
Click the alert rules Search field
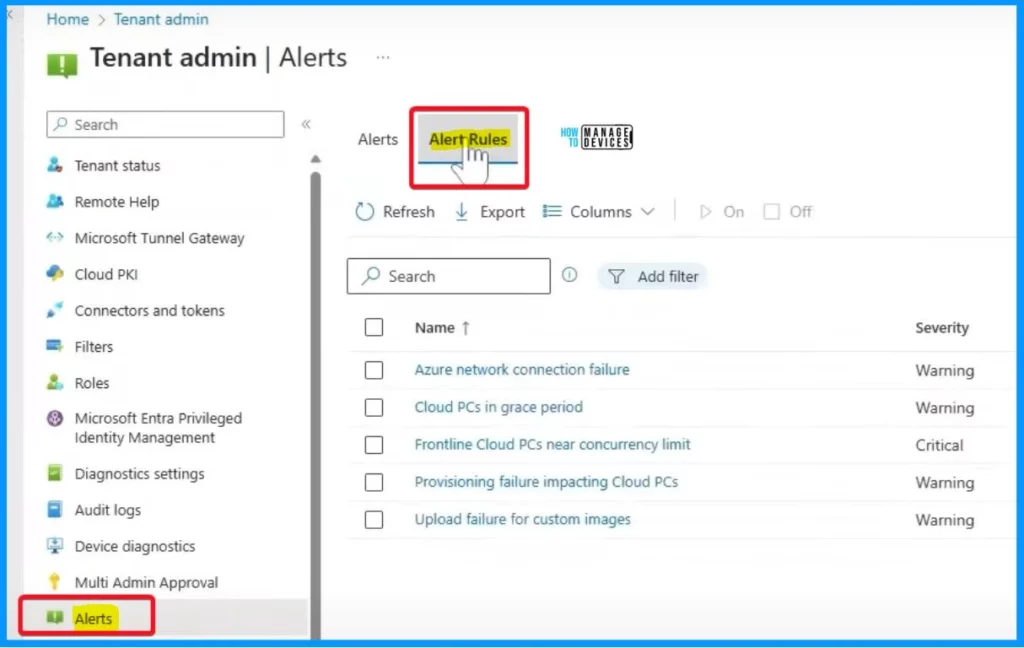(449, 276)
